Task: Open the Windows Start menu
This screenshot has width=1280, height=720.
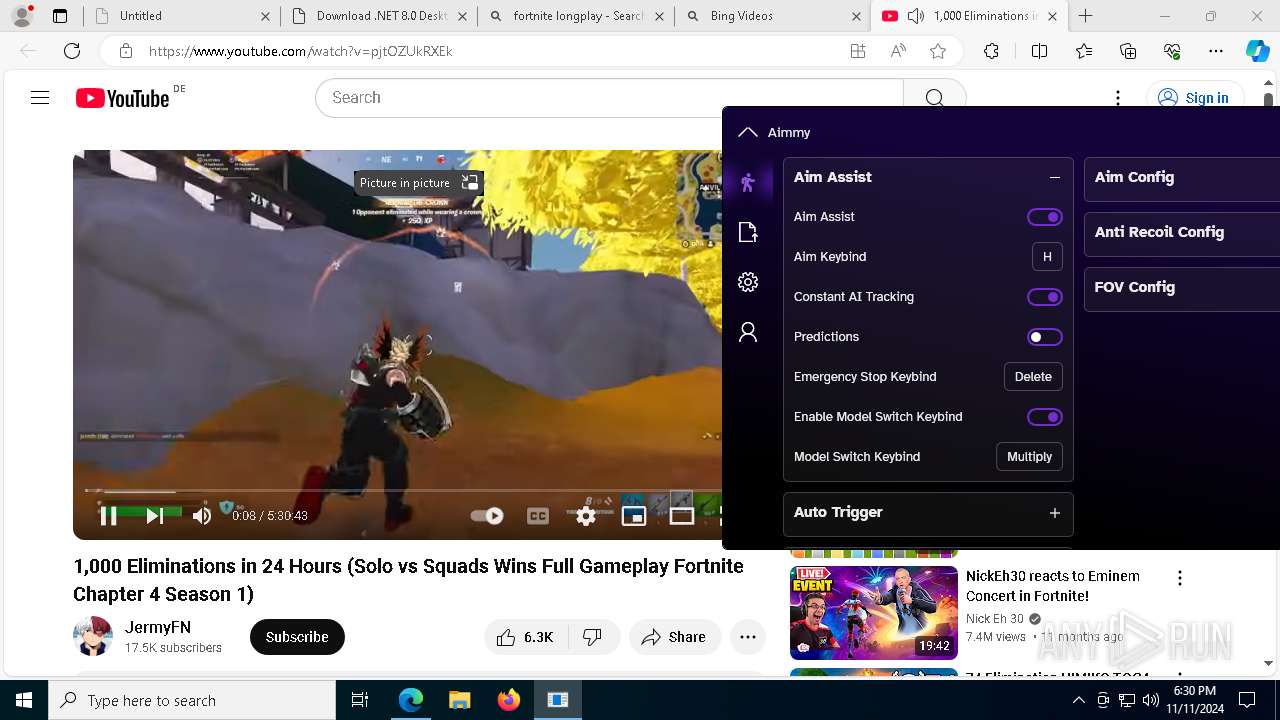Action: coord(24,700)
